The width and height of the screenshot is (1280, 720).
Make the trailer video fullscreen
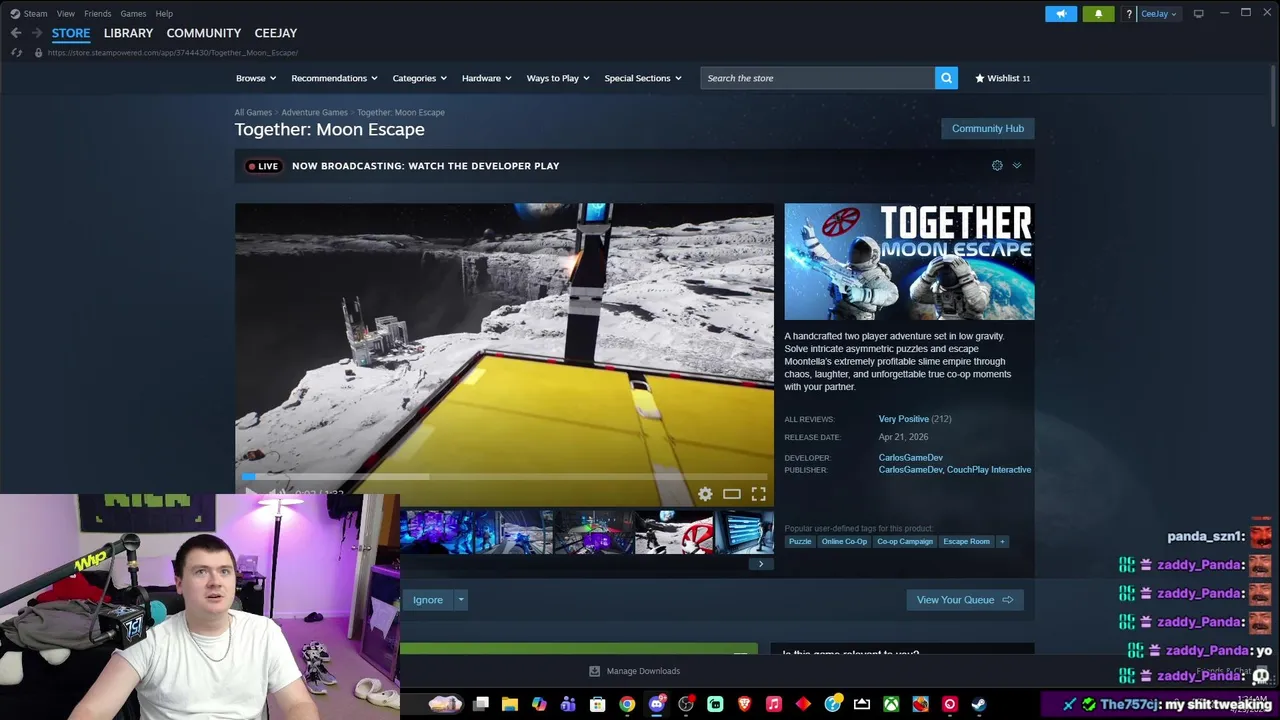(759, 494)
